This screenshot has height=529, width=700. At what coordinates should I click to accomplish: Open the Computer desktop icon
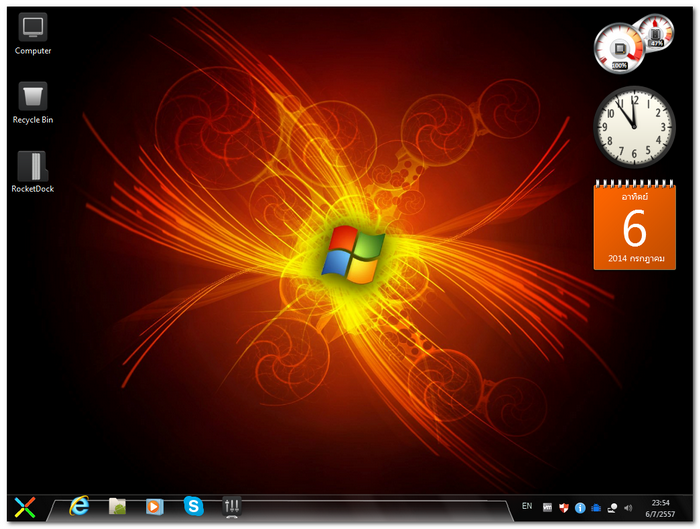[x=33, y=34]
